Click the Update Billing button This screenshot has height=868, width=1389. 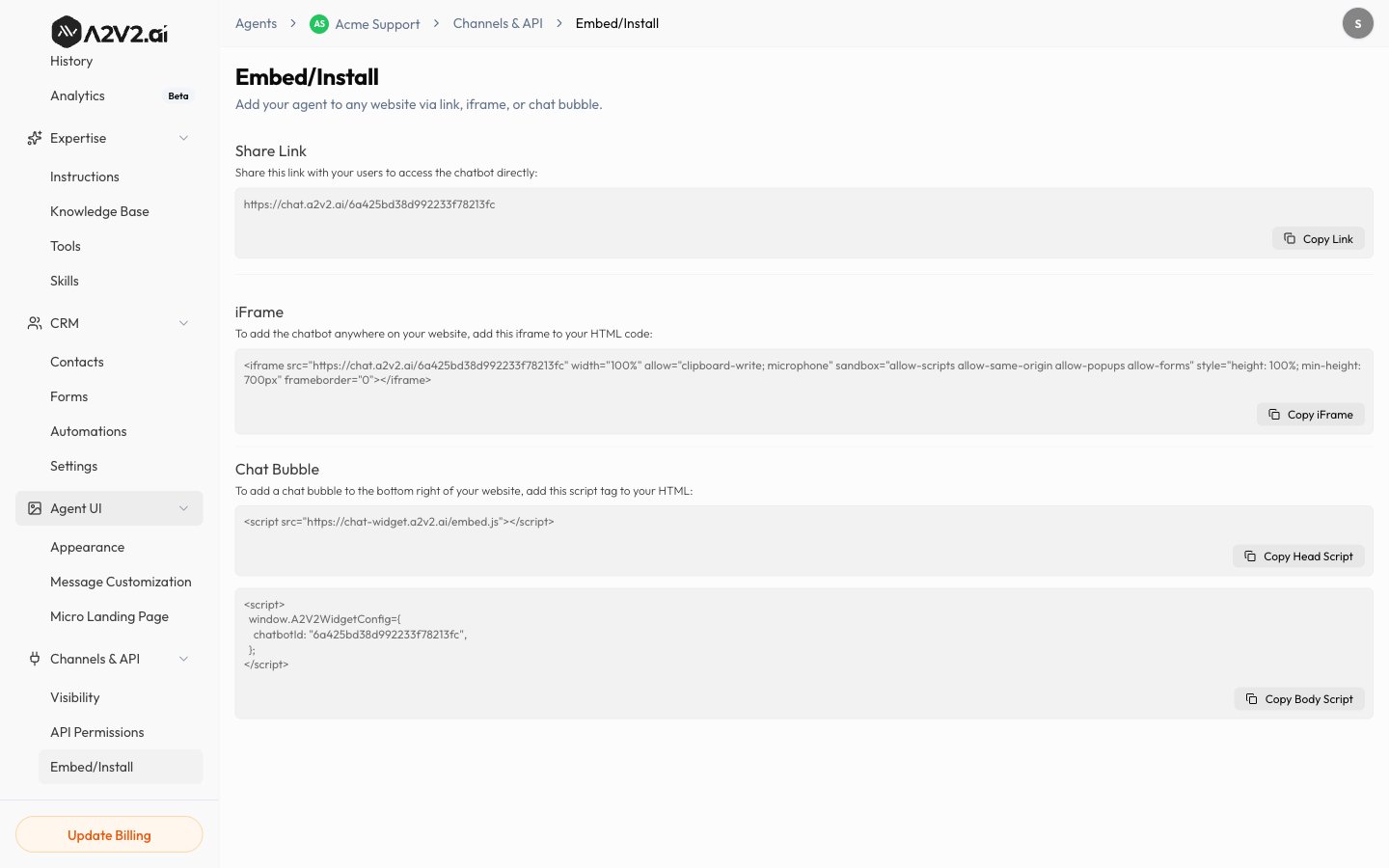tap(109, 834)
